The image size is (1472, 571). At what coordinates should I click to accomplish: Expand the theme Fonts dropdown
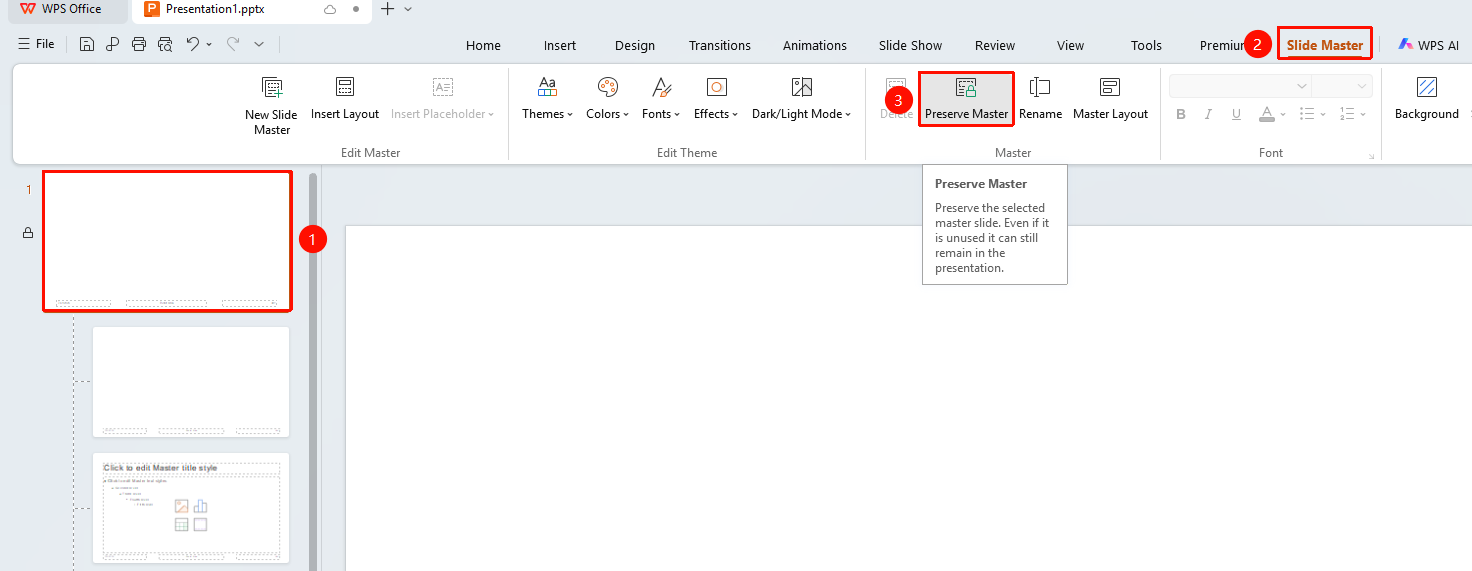coord(660,98)
